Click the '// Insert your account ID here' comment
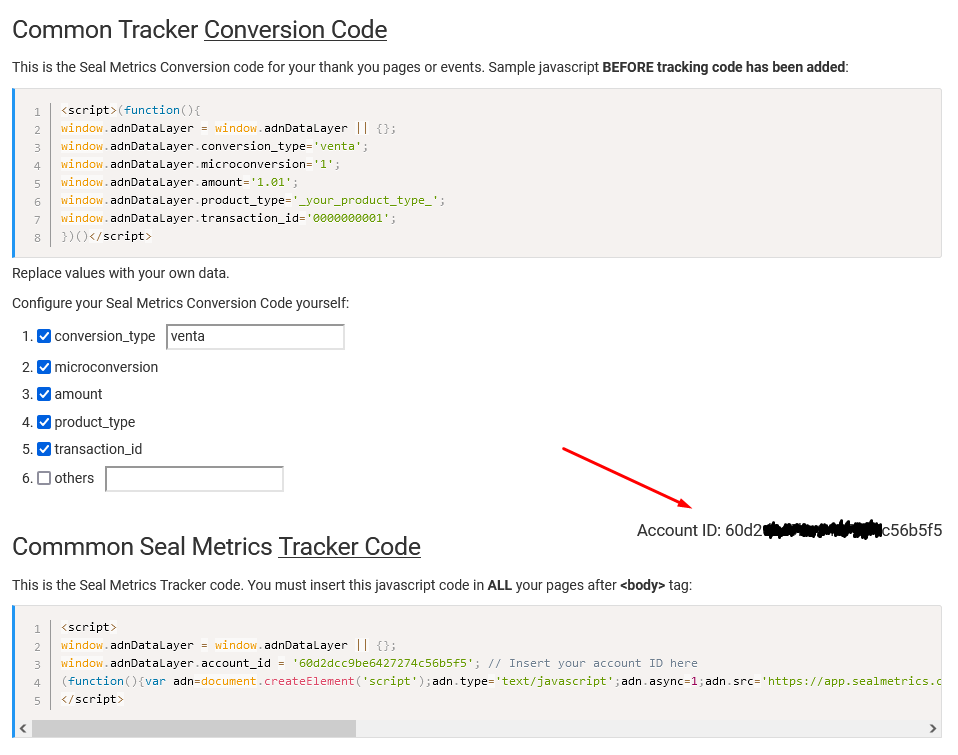Image resolution: width=958 pixels, height=755 pixels. [x=593, y=663]
